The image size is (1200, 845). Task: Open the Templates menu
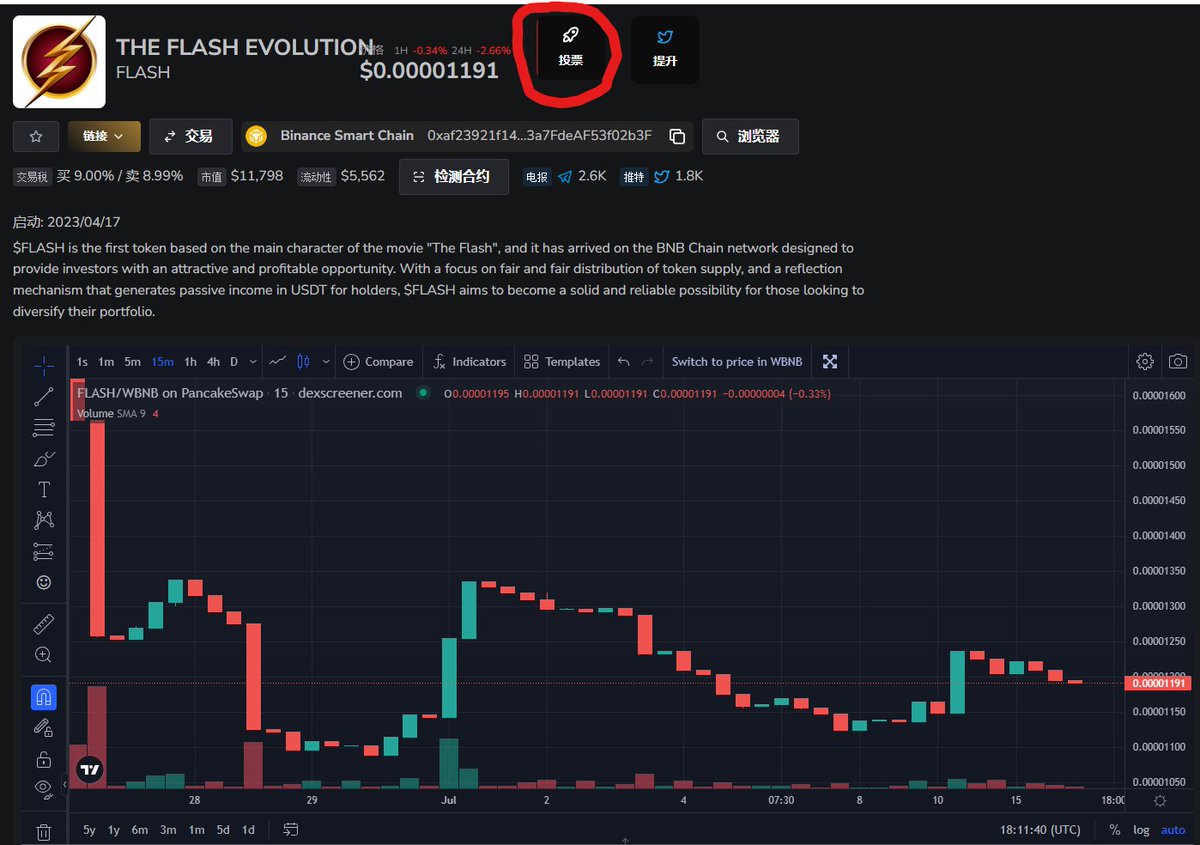[561, 362]
